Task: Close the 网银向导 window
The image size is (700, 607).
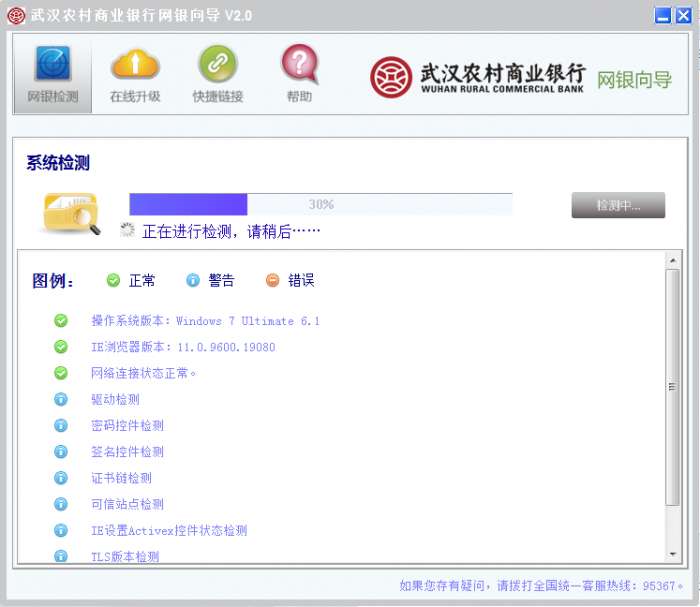Action: 683,16
